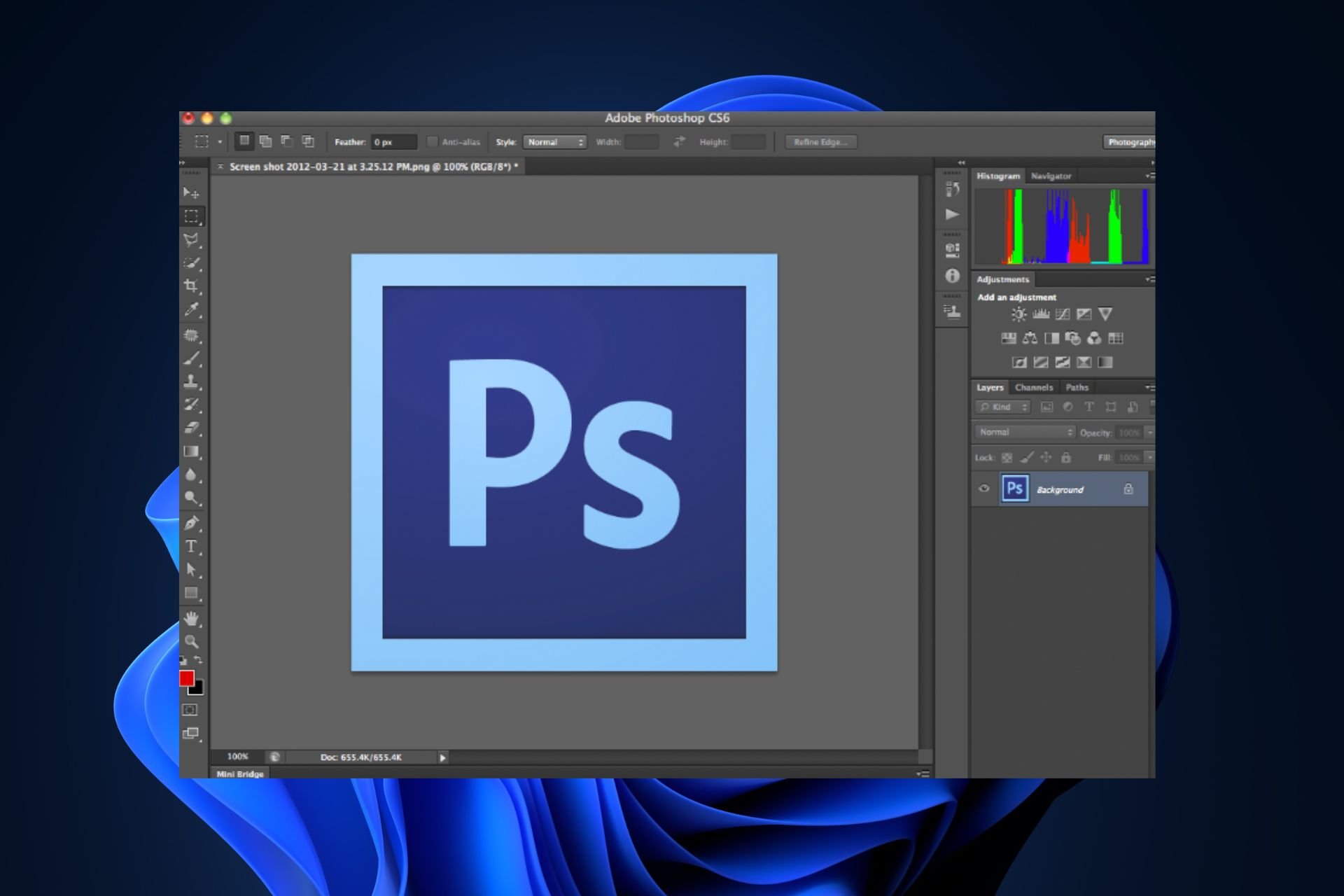Select the Clone Stamp tool
Image resolution: width=1344 pixels, height=896 pixels.
coord(191,381)
